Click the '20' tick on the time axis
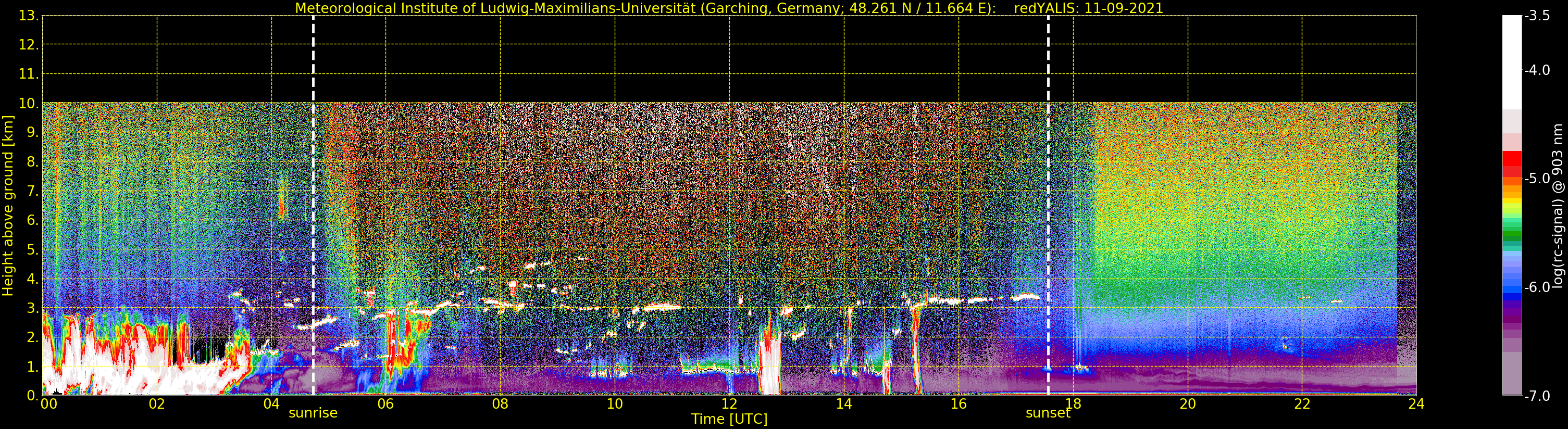Screen dimensions: 1568x429 click(1188, 403)
